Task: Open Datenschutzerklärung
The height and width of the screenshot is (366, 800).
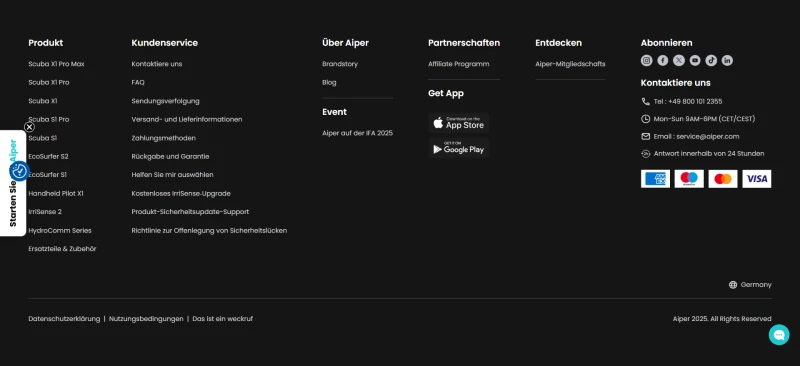Action: tap(64, 319)
